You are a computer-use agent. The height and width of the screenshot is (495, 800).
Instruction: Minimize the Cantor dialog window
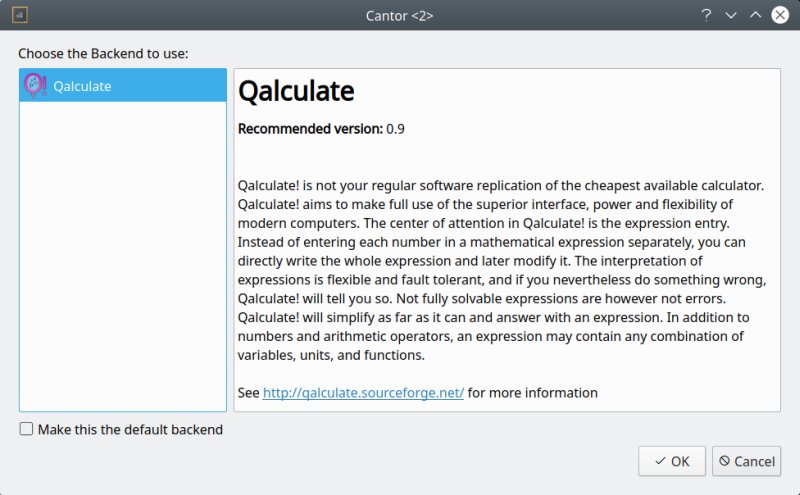[x=731, y=15]
